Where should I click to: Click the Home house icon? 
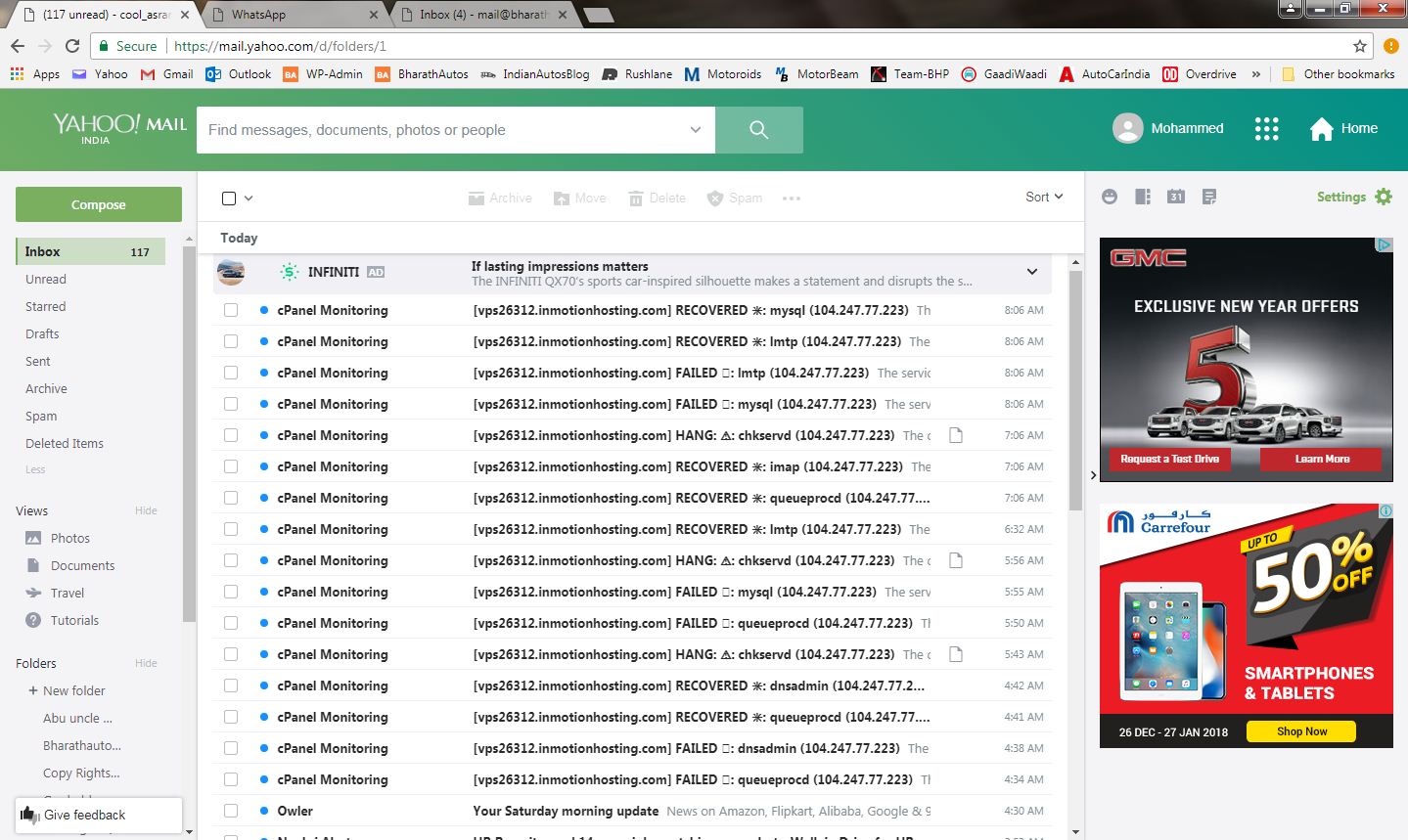pos(1321,129)
